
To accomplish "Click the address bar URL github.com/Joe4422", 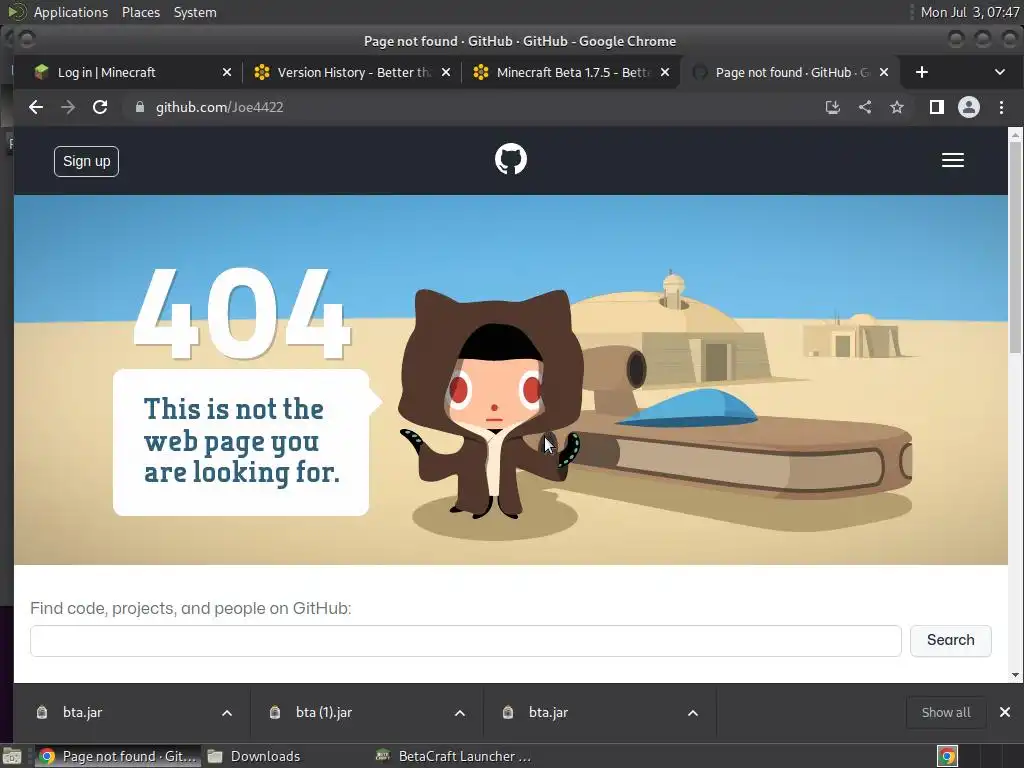I will [x=219, y=107].
